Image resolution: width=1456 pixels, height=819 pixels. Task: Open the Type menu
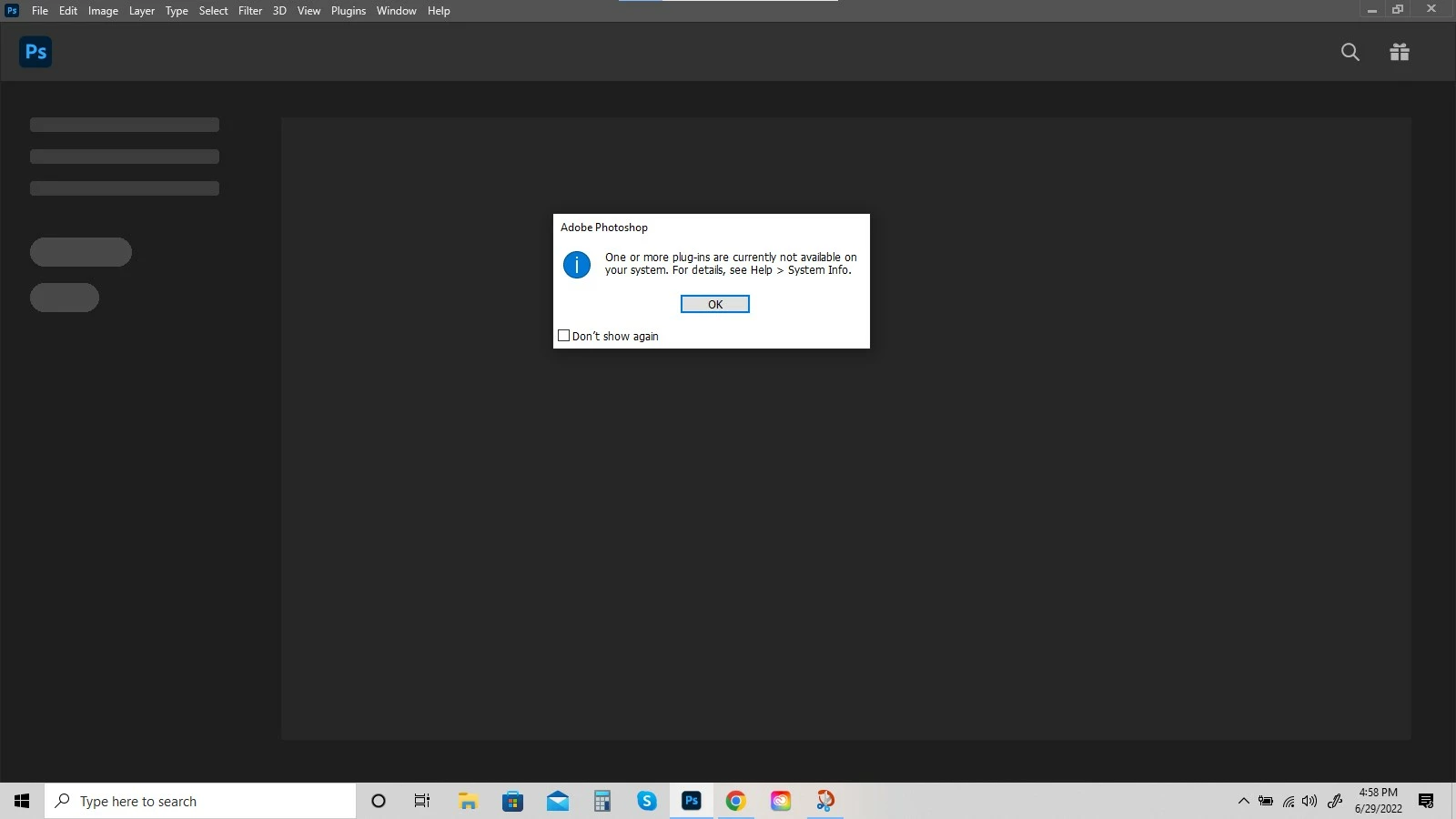click(177, 11)
